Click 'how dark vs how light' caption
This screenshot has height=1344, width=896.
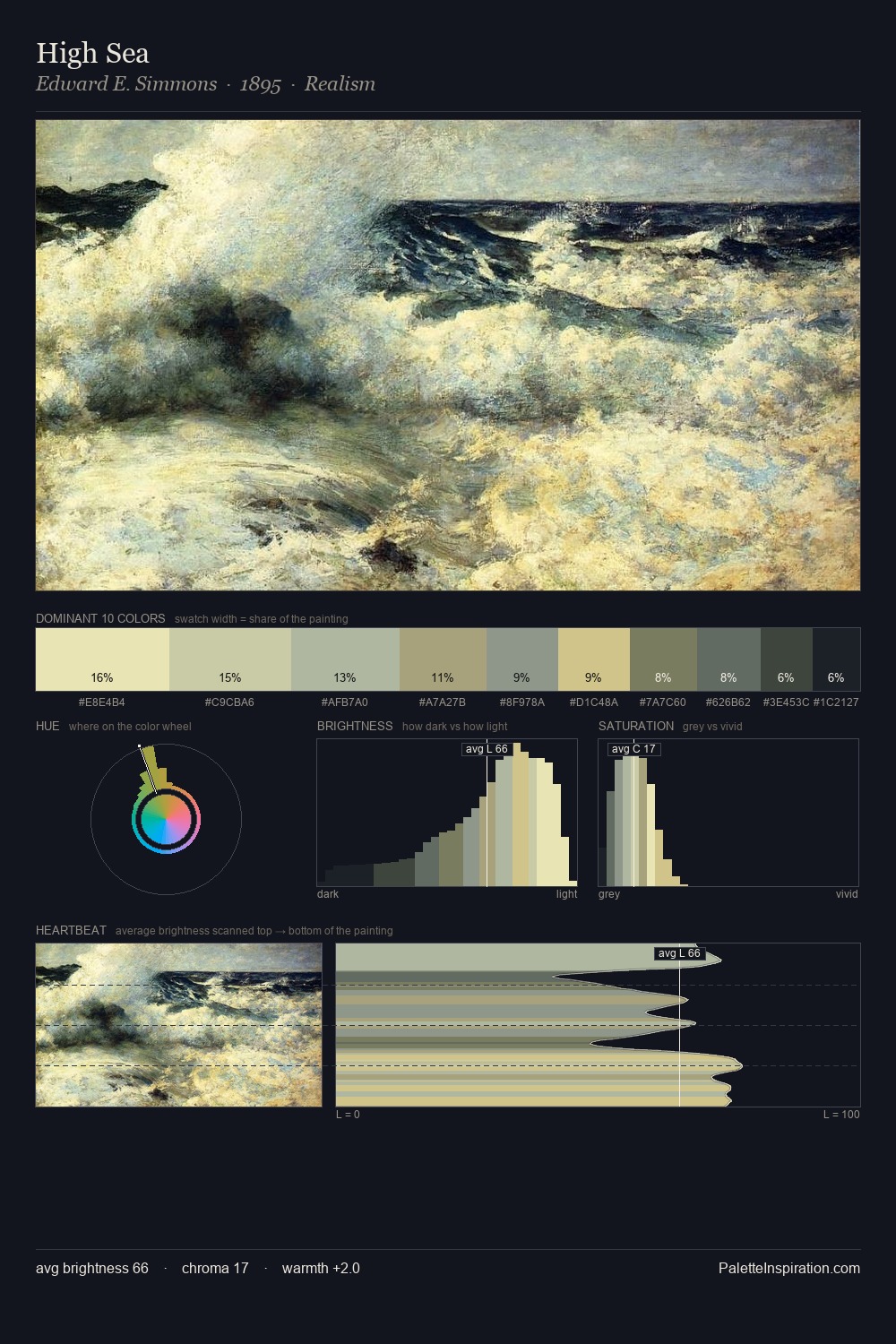tap(455, 727)
